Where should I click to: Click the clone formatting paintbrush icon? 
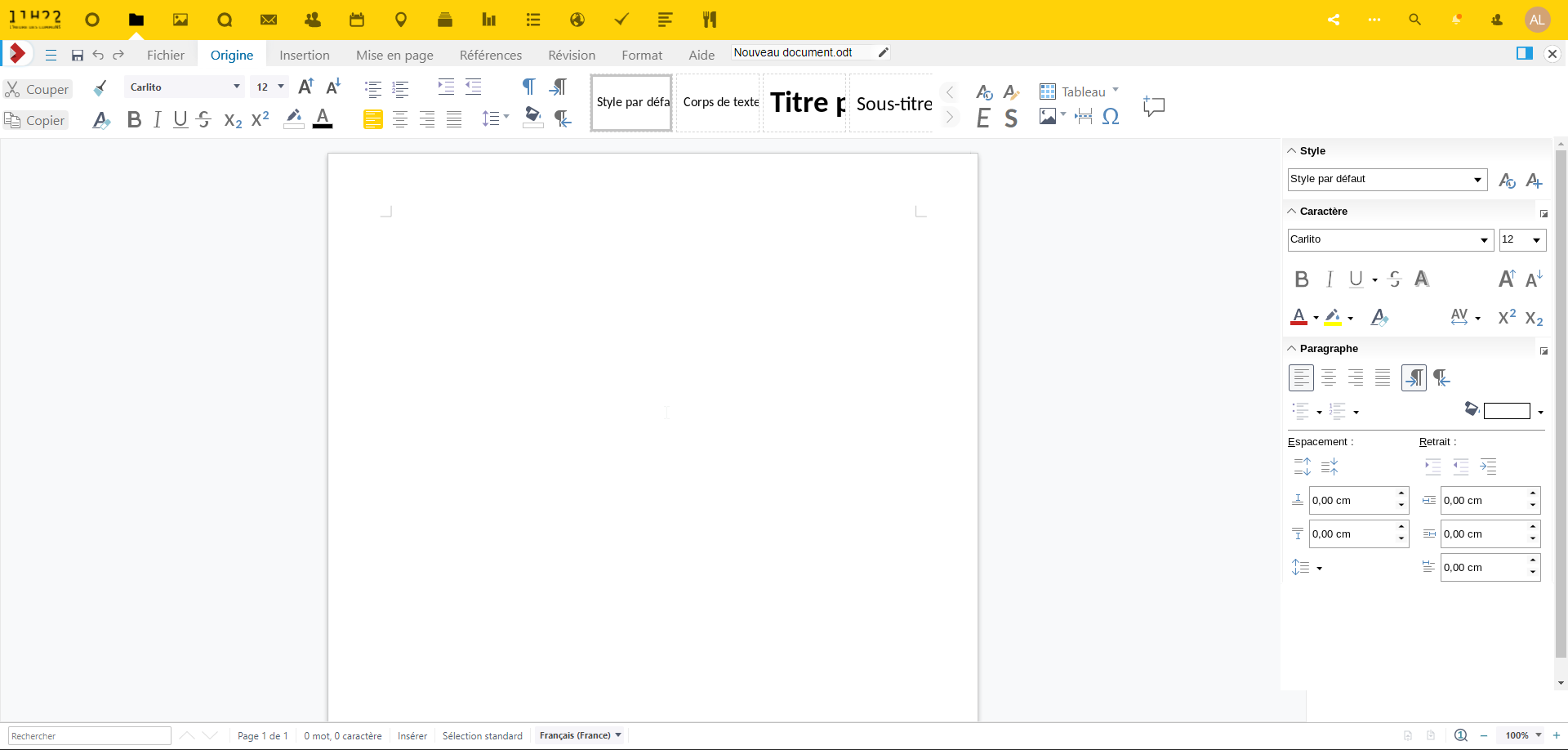100,88
